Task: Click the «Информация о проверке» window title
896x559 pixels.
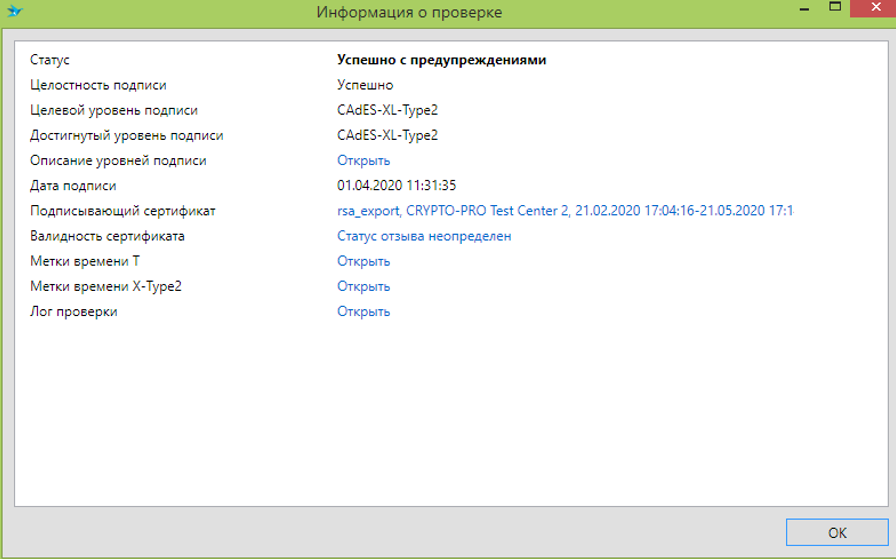Action: coord(409,13)
